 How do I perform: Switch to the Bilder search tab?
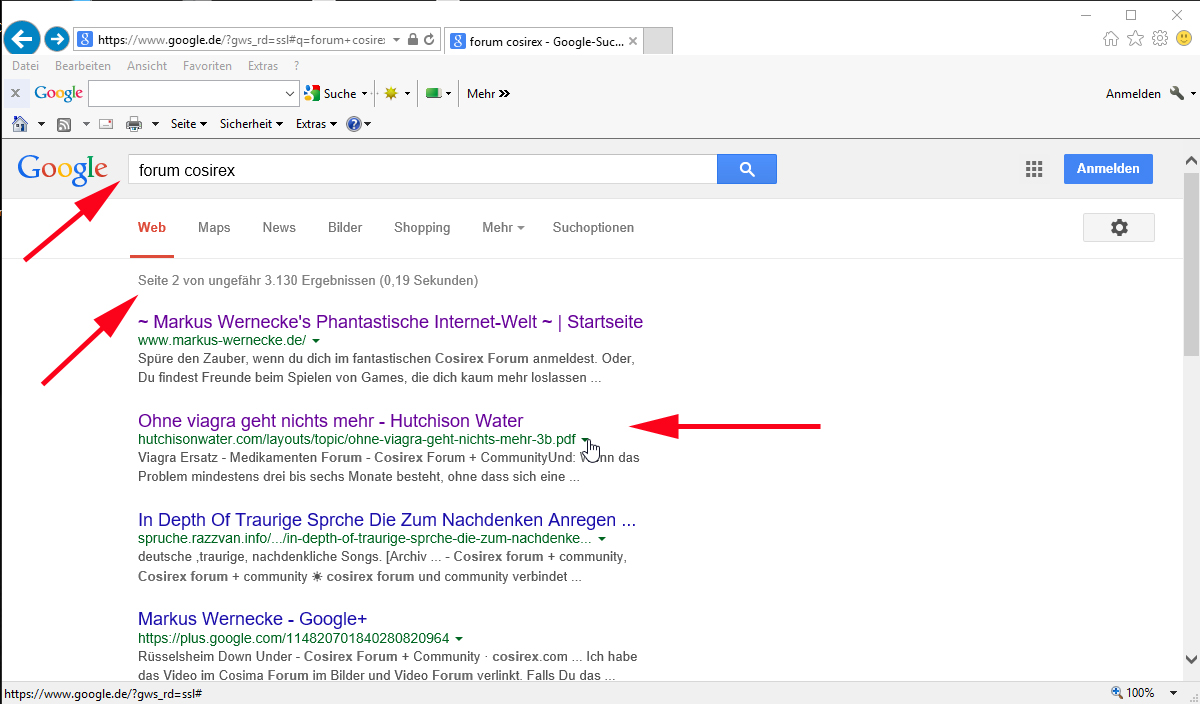[x=345, y=228]
